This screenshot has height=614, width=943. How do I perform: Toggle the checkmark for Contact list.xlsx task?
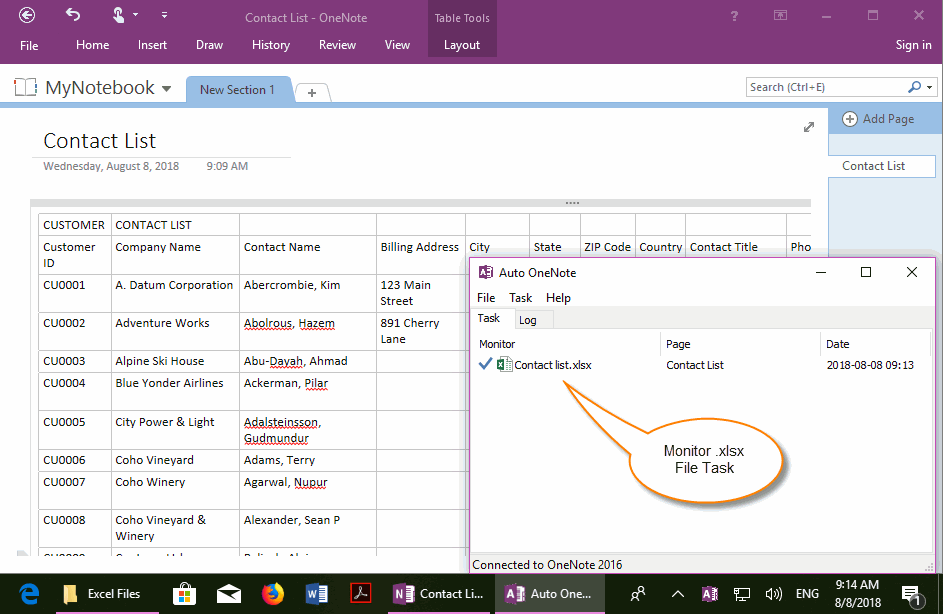click(x=485, y=364)
